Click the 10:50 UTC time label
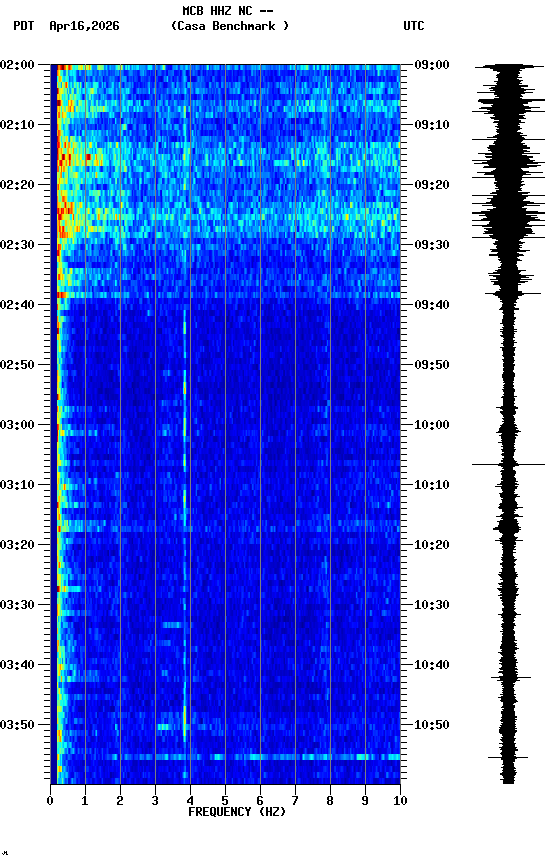The image size is (552, 864). click(x=432, y=725)
